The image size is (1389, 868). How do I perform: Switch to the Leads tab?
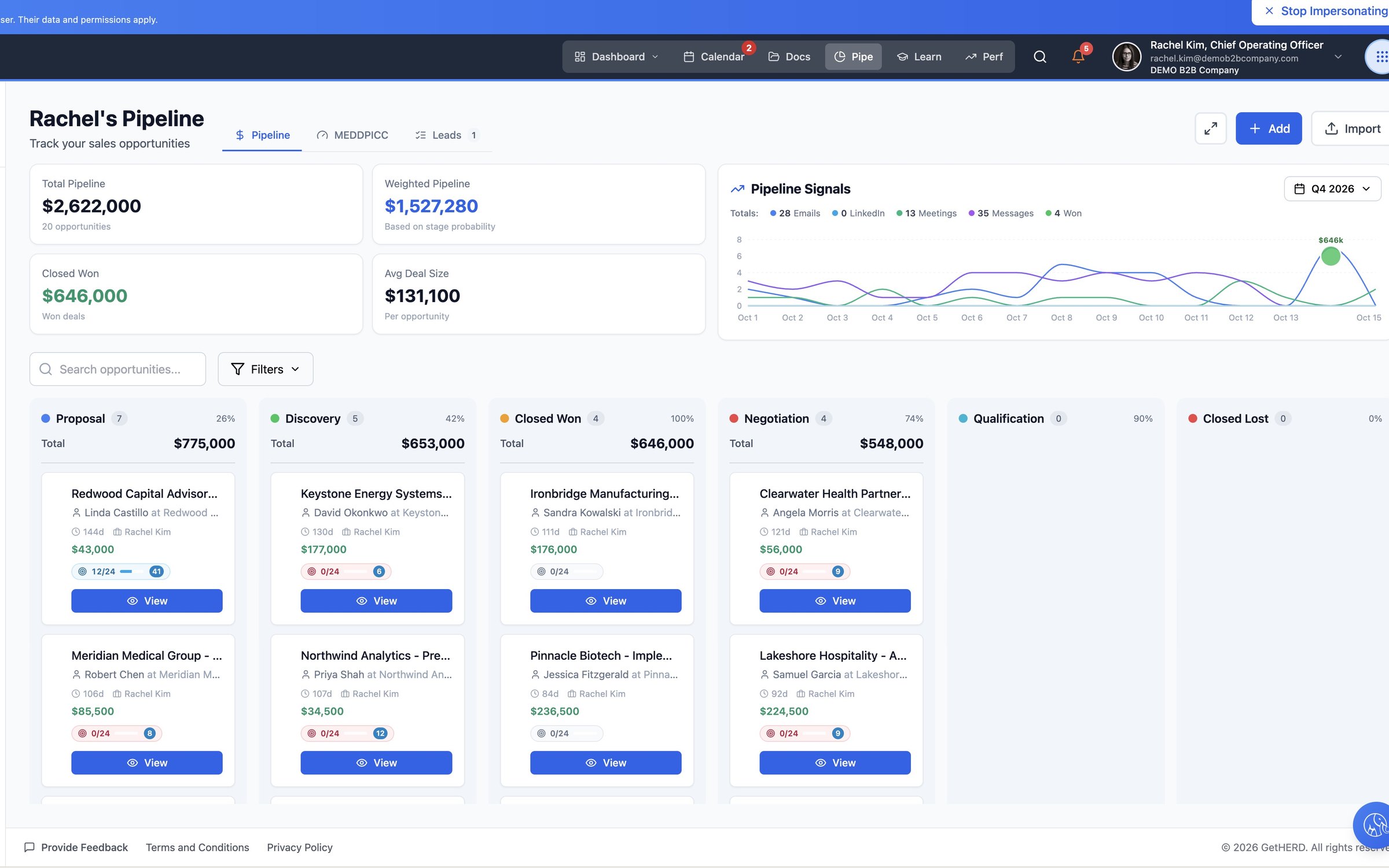pyautogui.click(x=446, y=135)
